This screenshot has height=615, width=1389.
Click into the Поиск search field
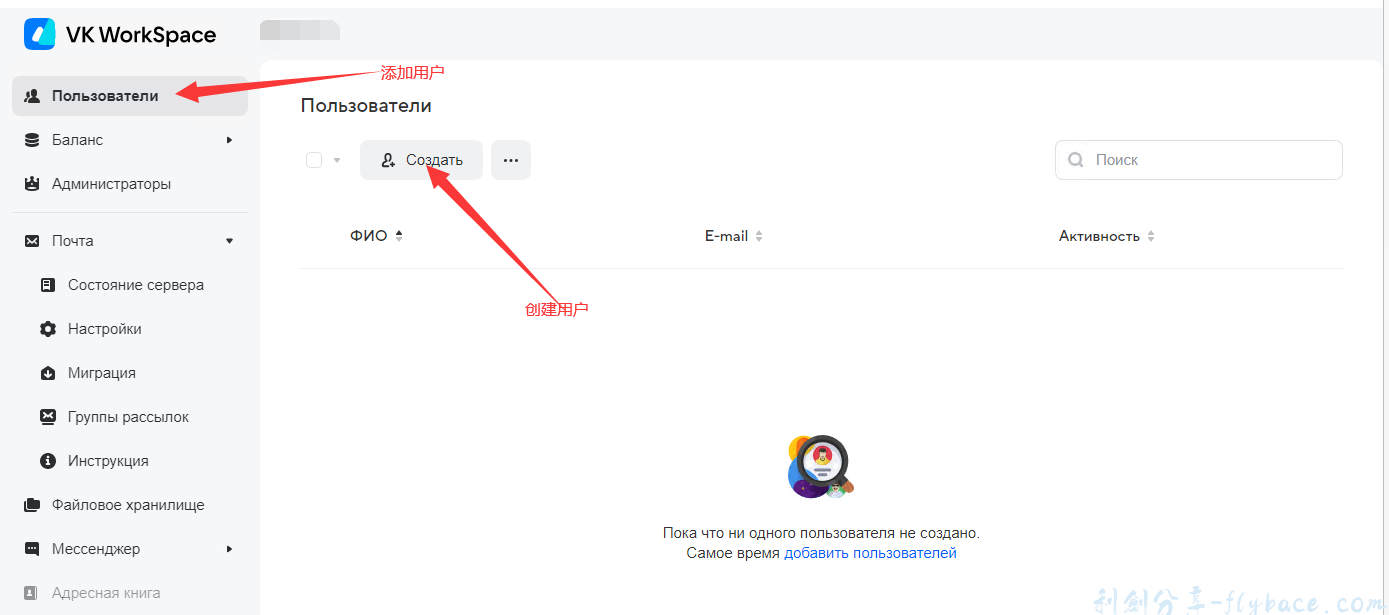(x=1210, y=160)
